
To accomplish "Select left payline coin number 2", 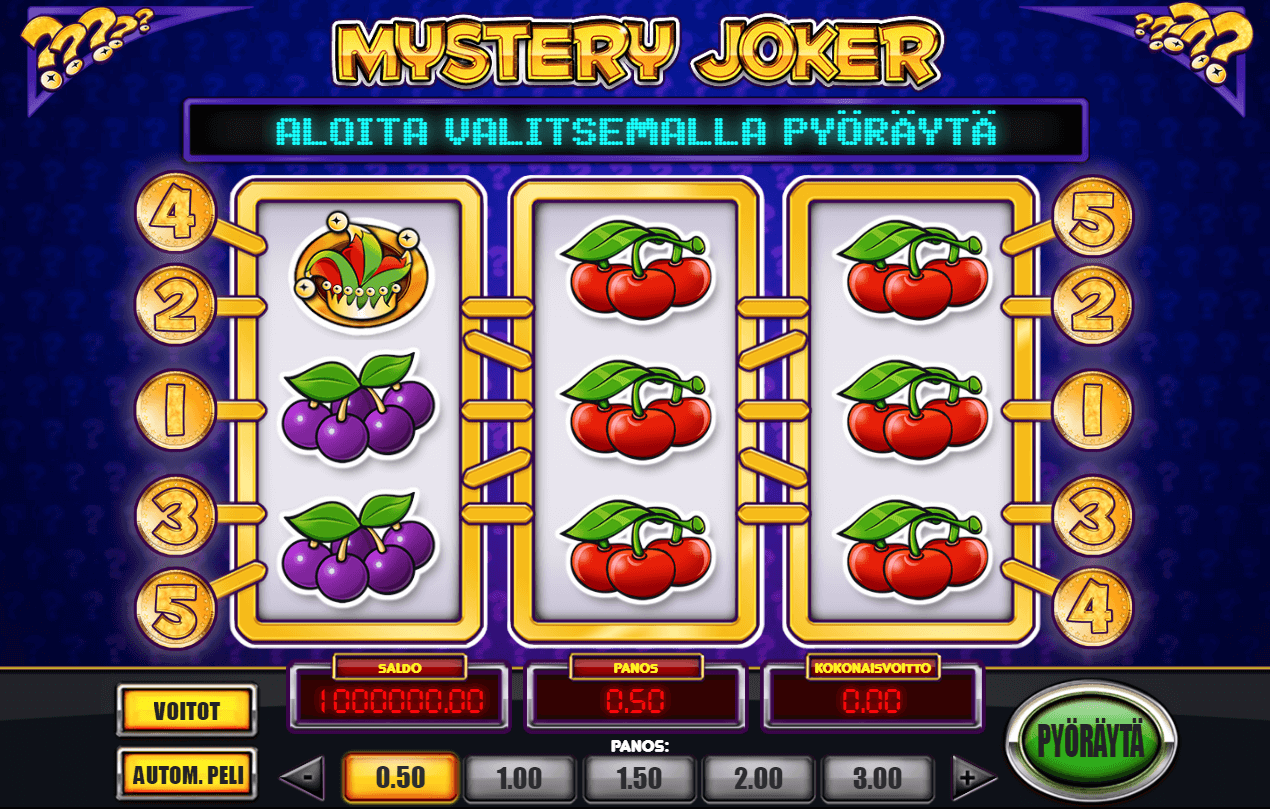I will pyautogui.click(x=176, y=306).
